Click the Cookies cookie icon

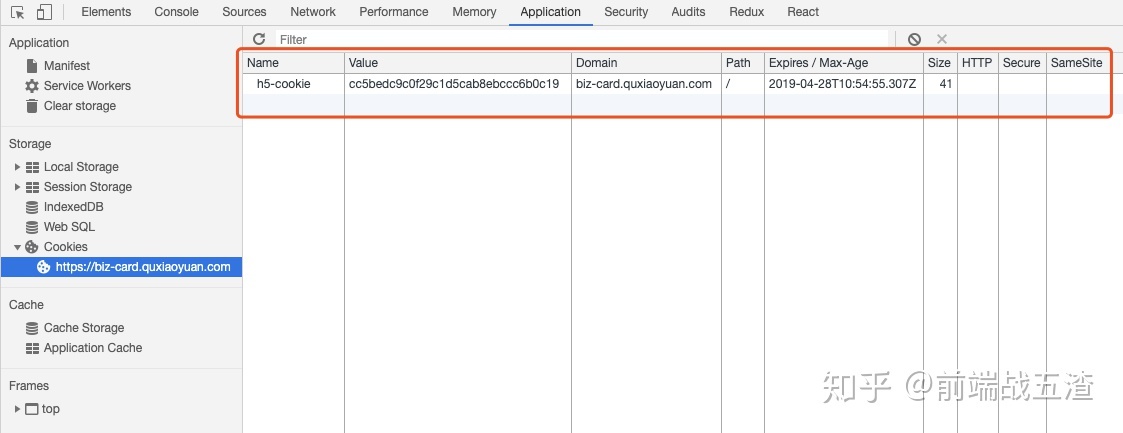[32, 247]
